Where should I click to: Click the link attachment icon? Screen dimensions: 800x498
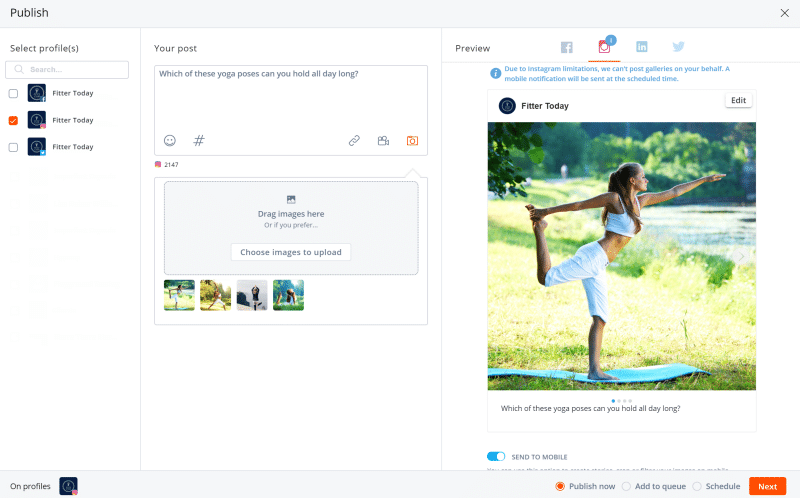tap(354, 141)
